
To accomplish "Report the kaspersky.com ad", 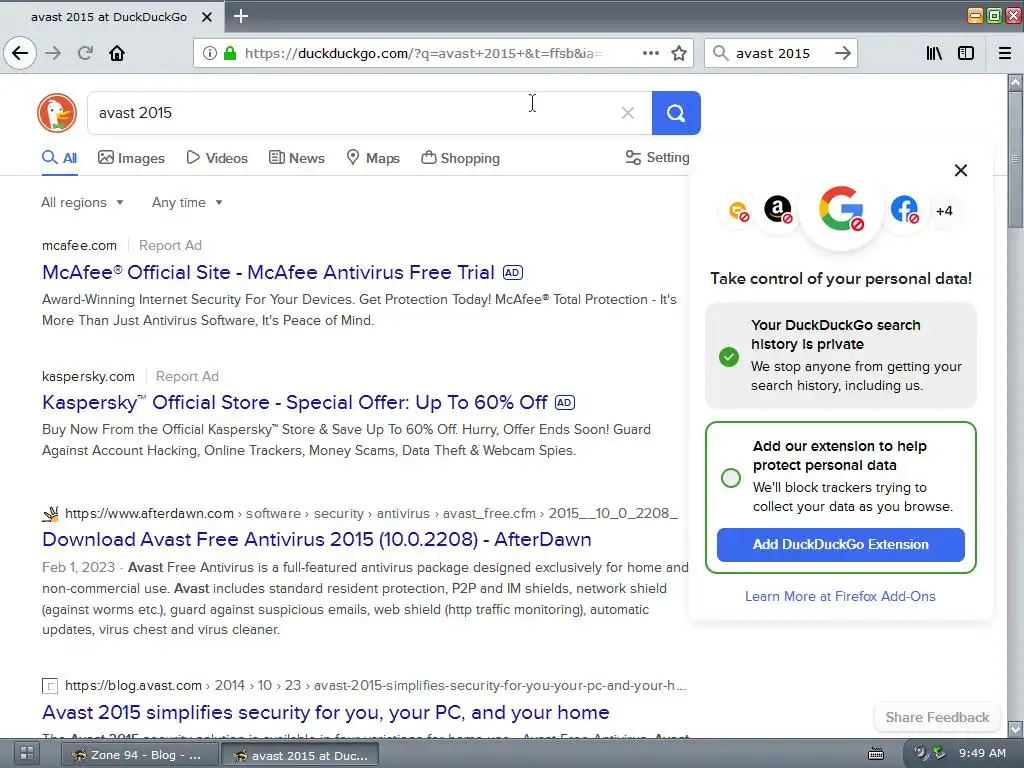I will tap(187, 376).
